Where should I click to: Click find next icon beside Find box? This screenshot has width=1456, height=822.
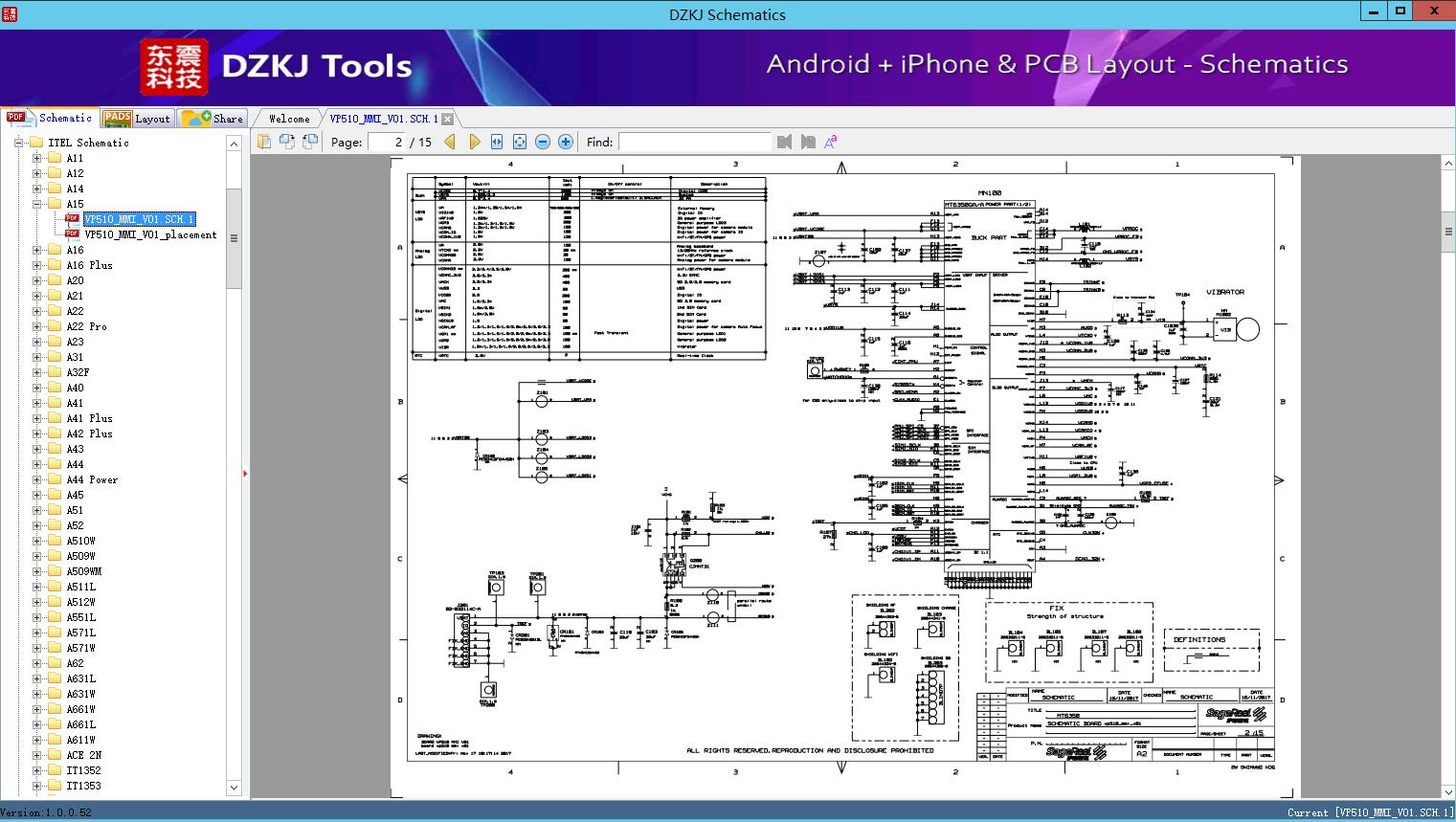[808, 142]
